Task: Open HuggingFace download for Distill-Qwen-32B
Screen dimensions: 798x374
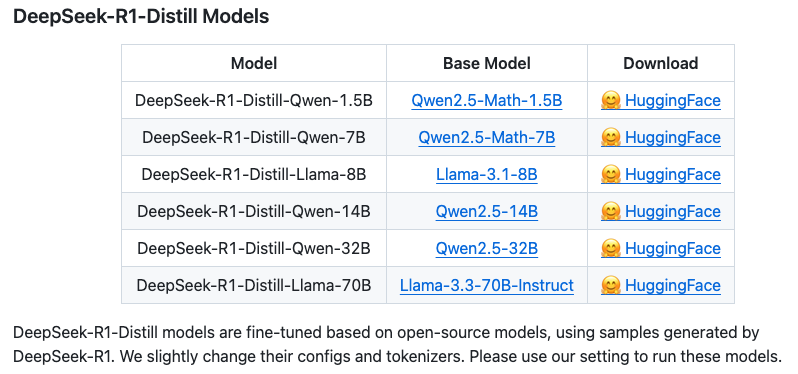Action: (x=673, y=248)
